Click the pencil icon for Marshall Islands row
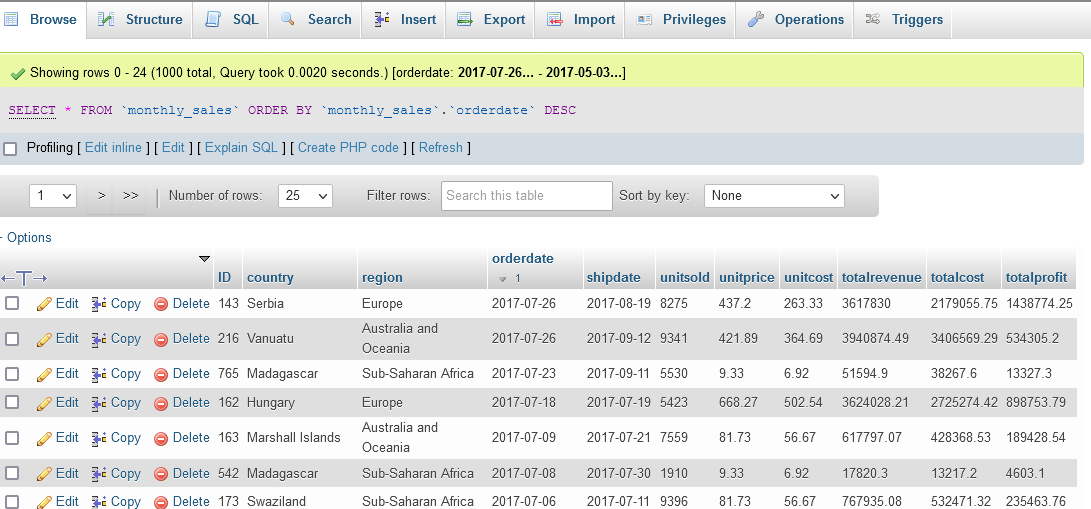 pyautogui.click(x=45, y=438)
